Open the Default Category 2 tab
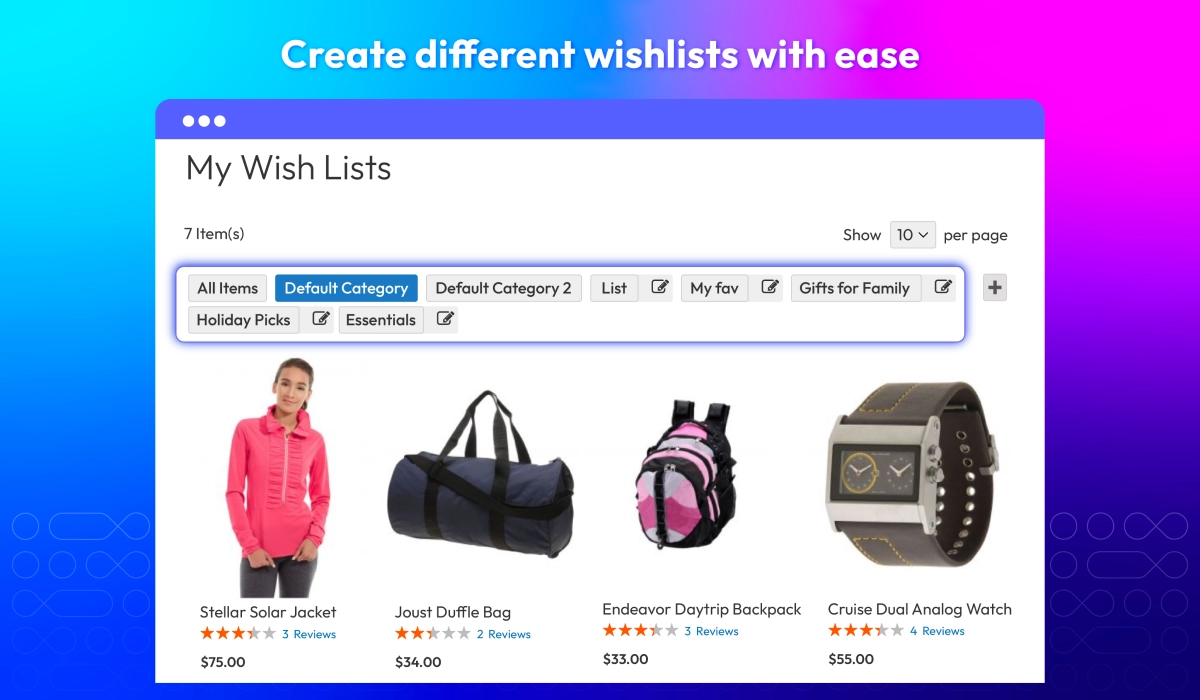1200x700 pixels. click(x=504, y=288)
